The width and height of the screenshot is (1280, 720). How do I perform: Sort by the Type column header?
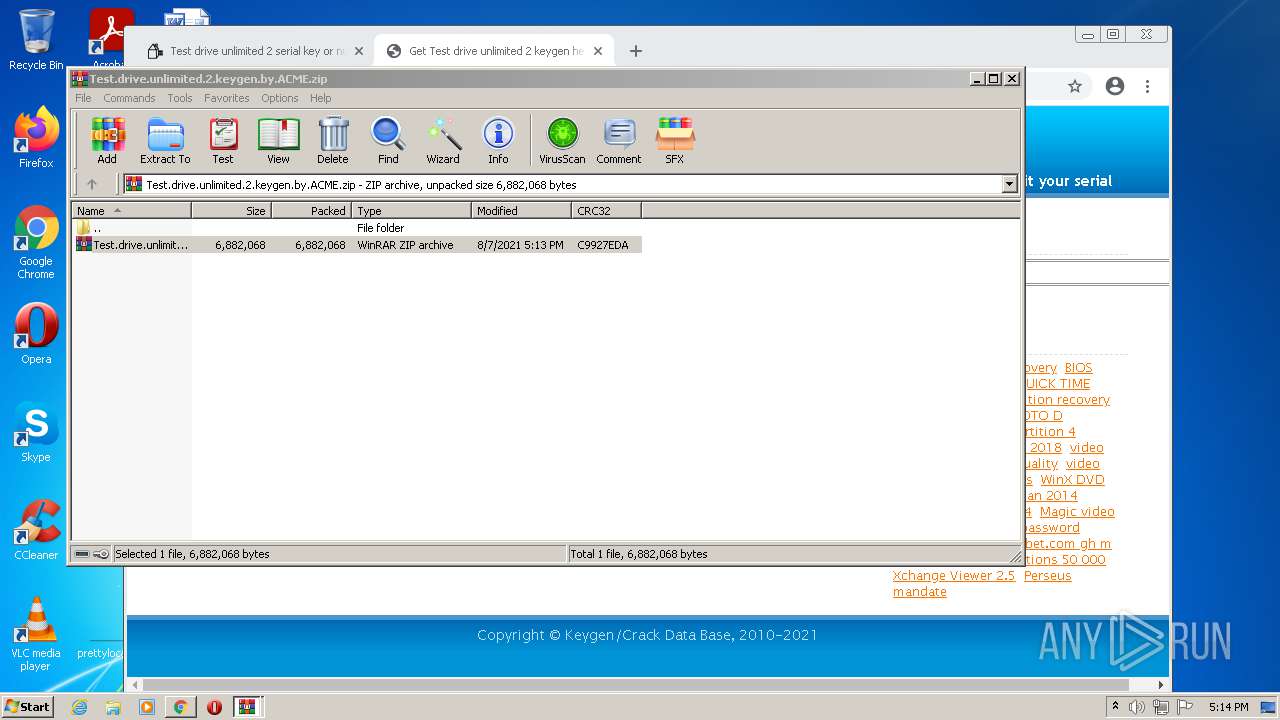click(411, 211)
